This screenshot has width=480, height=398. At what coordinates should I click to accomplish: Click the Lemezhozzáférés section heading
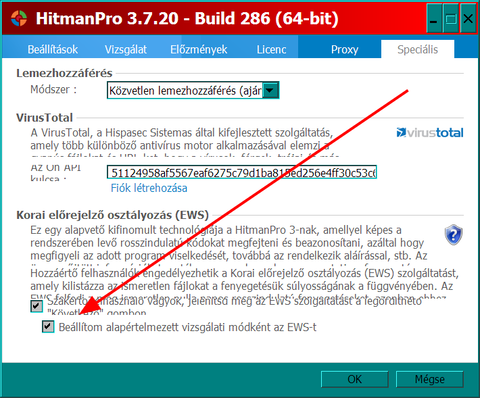(64, 73)
